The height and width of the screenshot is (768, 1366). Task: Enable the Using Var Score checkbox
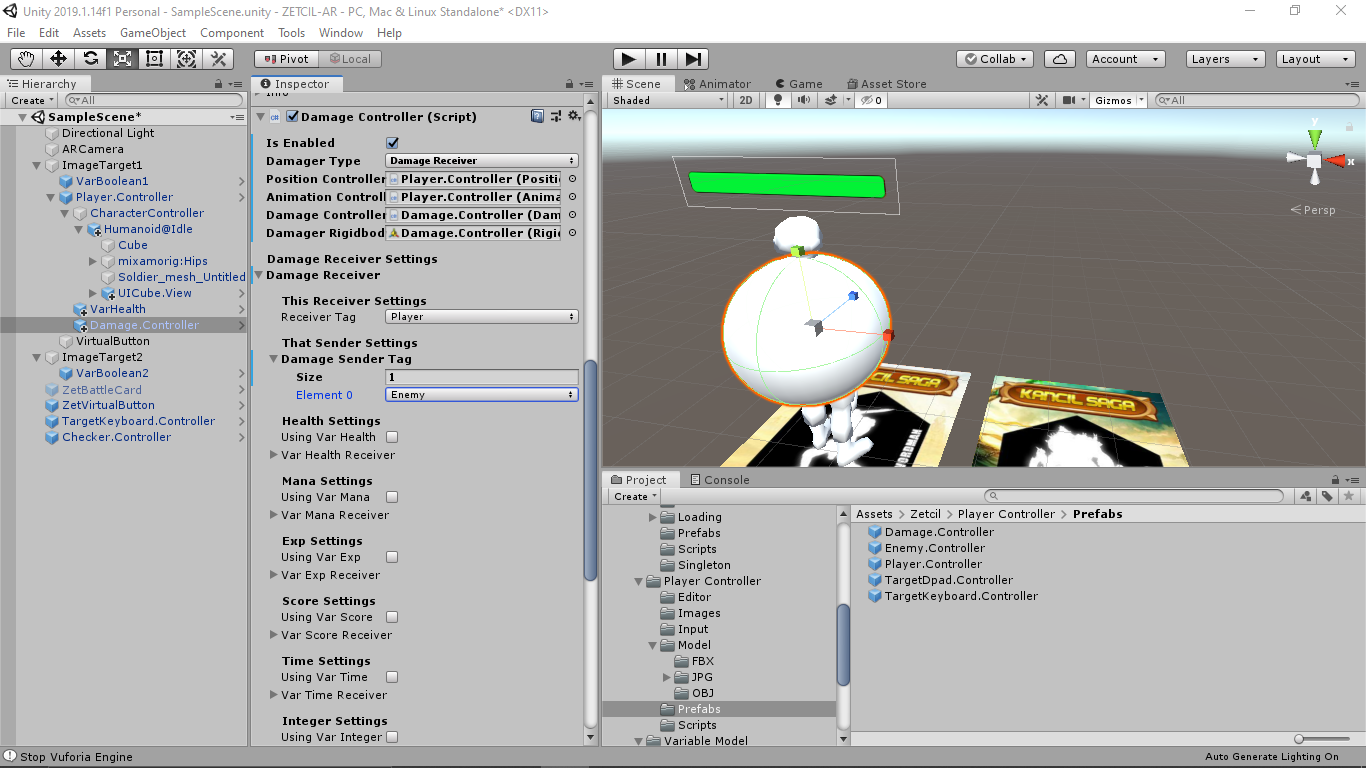coord(391,617)
